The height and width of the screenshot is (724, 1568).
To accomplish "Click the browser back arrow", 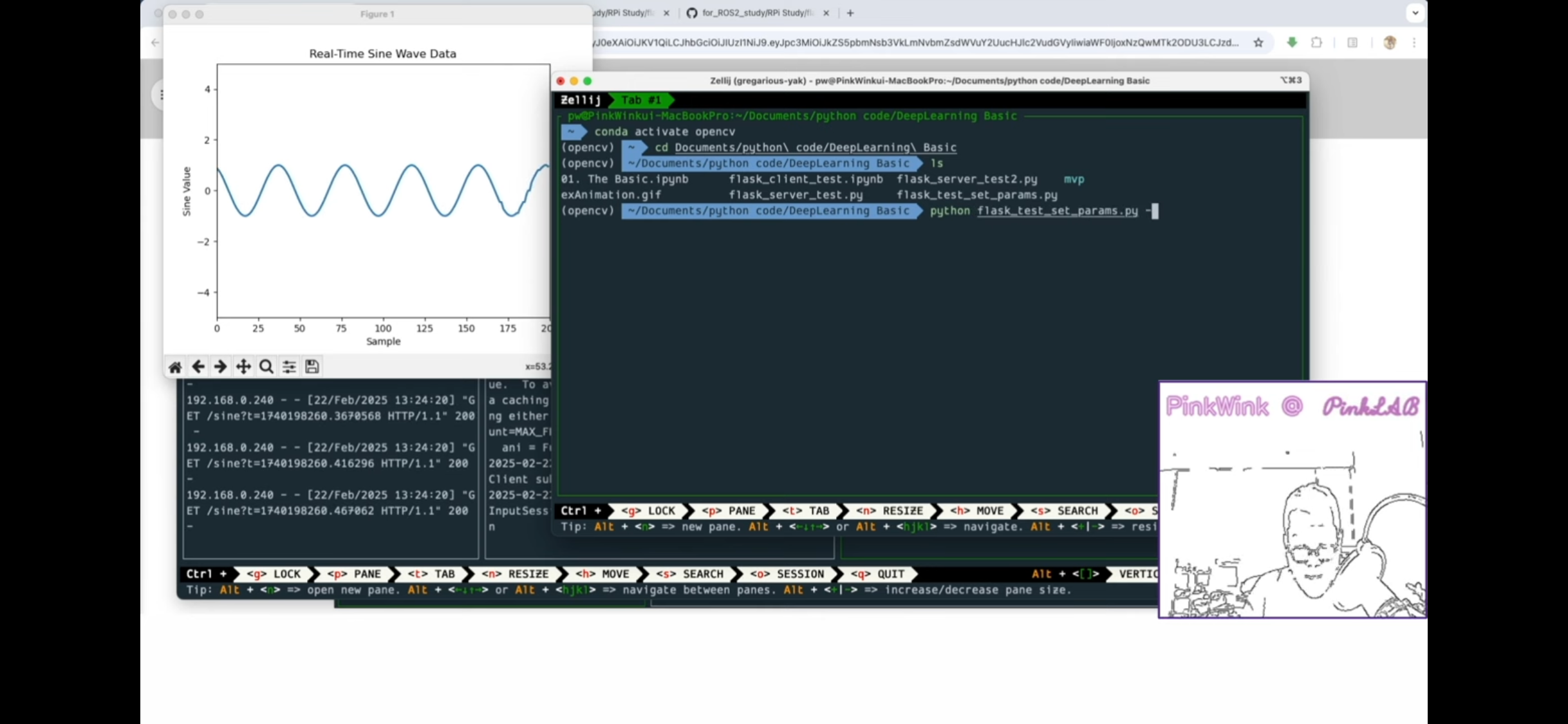I will [x=155, y=42].
